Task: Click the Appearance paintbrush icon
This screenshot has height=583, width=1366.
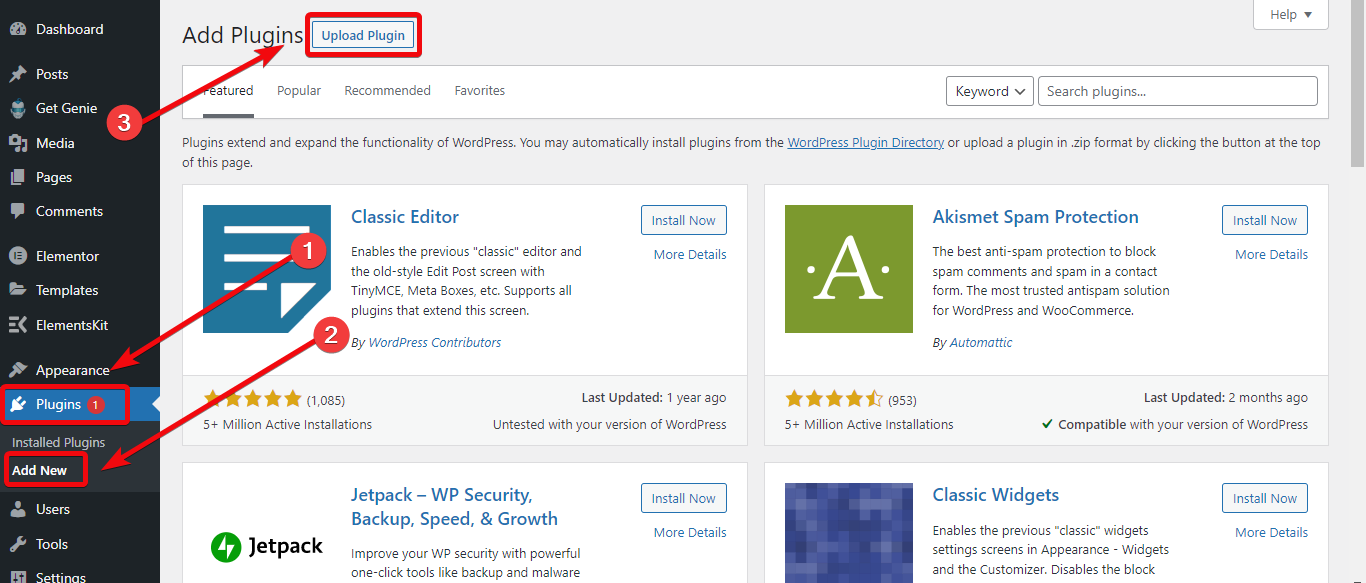Action: [x=18, y=370]
